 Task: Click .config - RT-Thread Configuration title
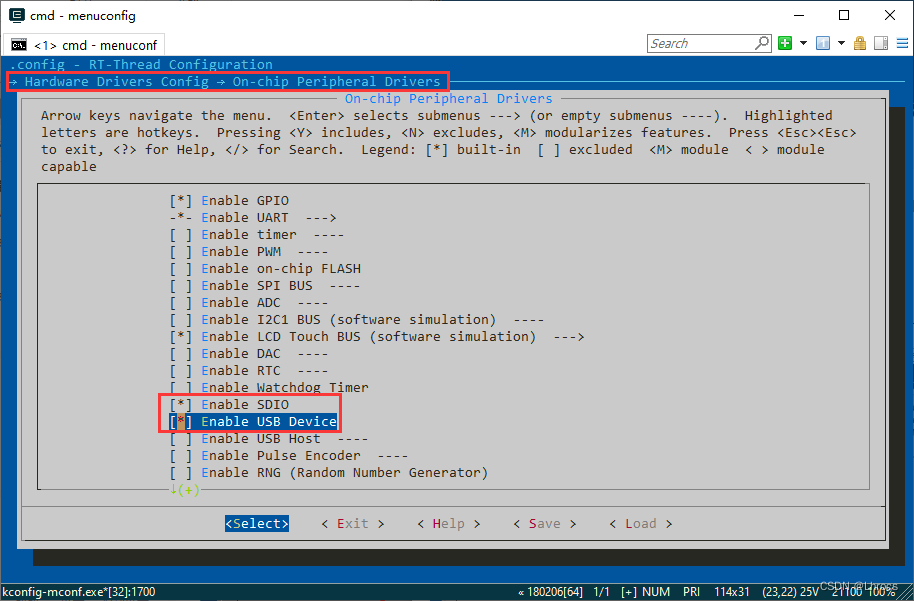click(141, 65)
